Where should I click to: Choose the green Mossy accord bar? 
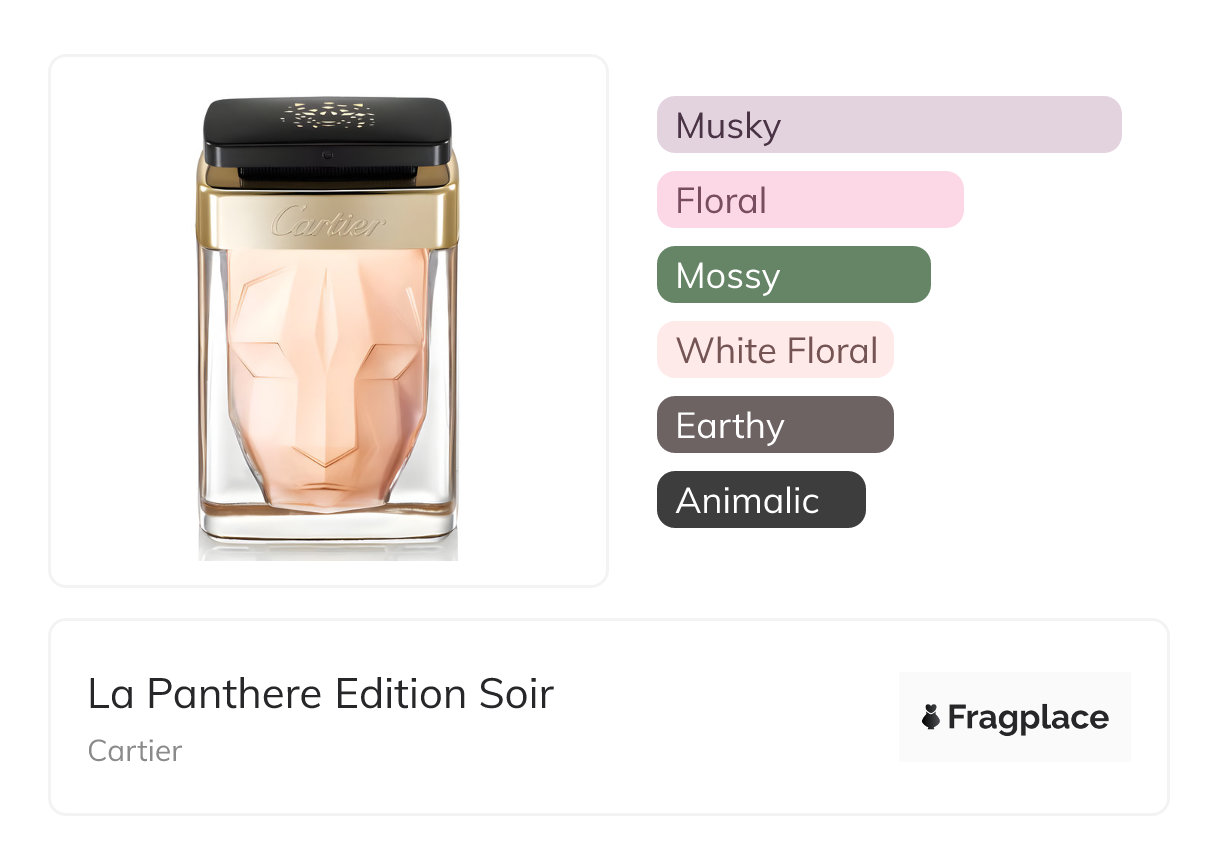coord(793,275)
